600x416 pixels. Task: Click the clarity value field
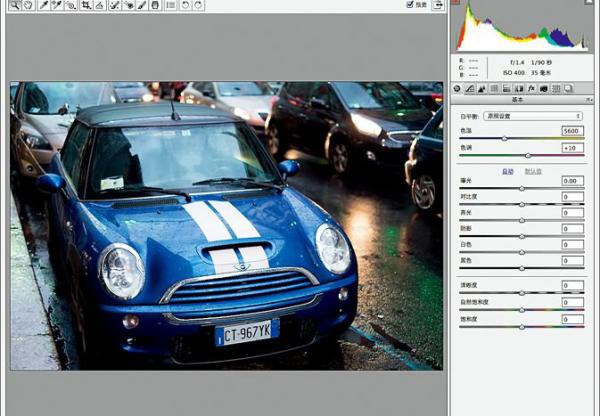(x=572, y=285)
